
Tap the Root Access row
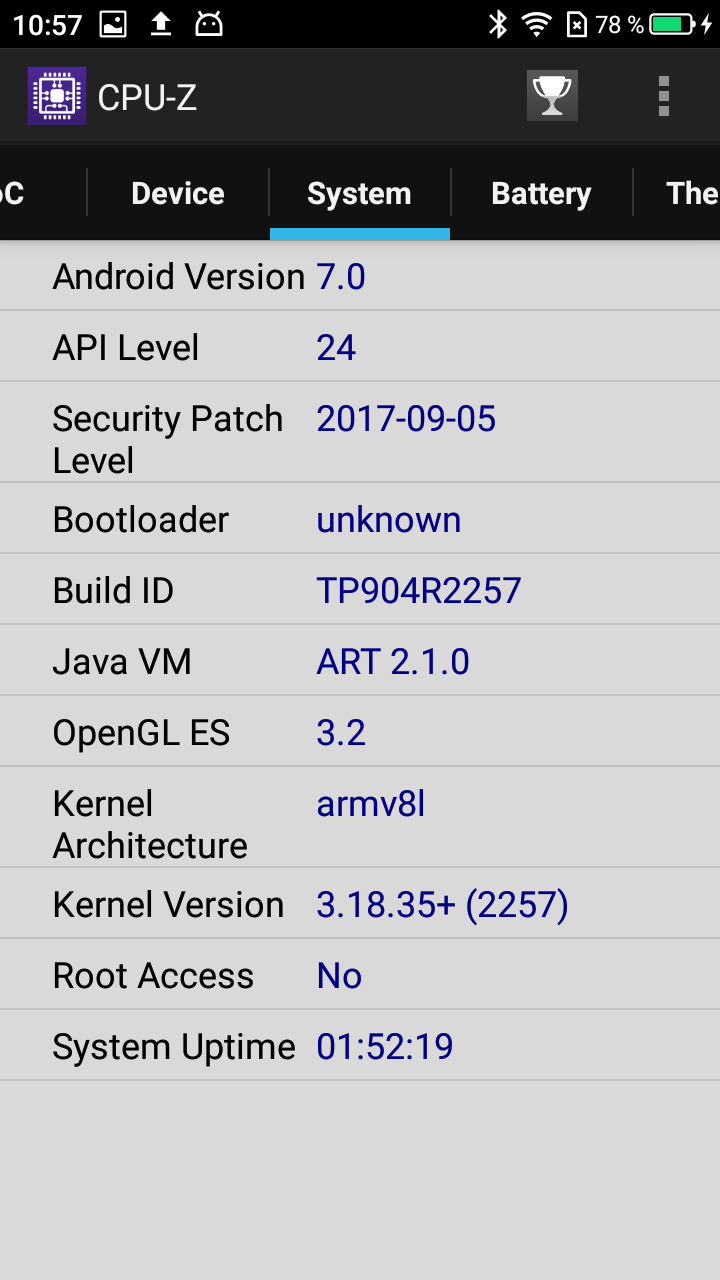360,975
